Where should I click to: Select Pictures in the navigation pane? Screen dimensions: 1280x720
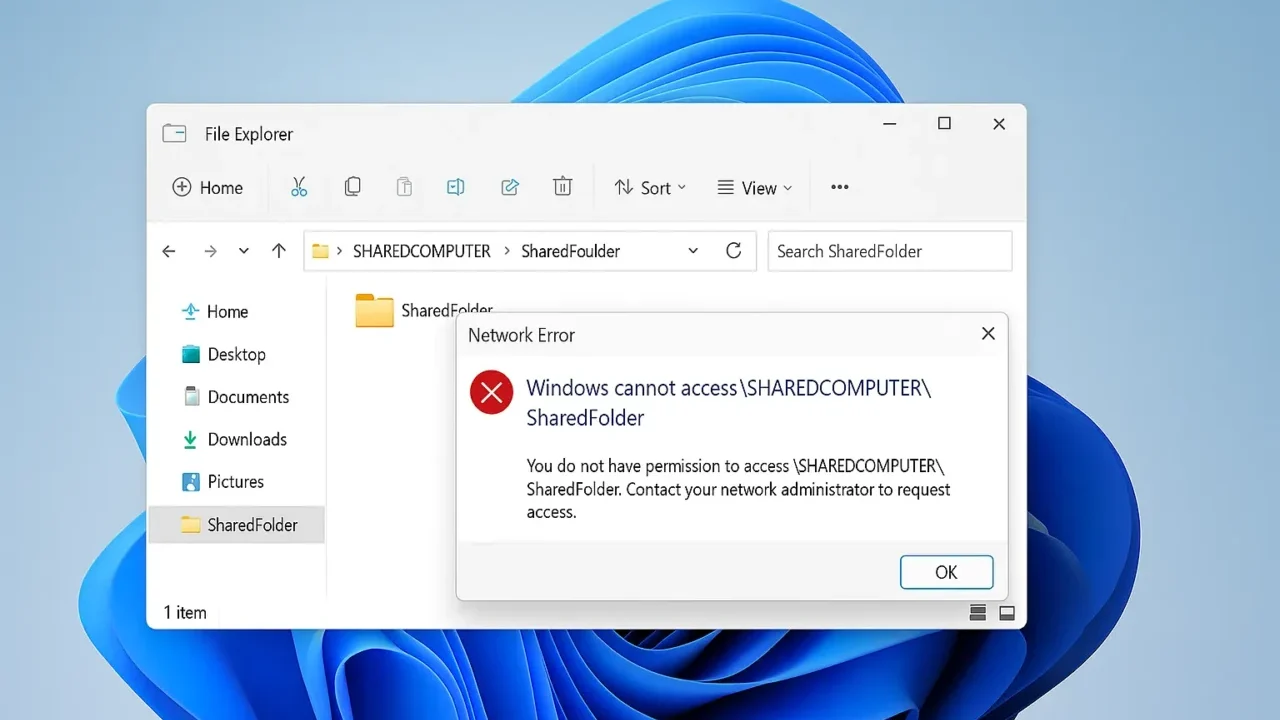coord(222,482)
